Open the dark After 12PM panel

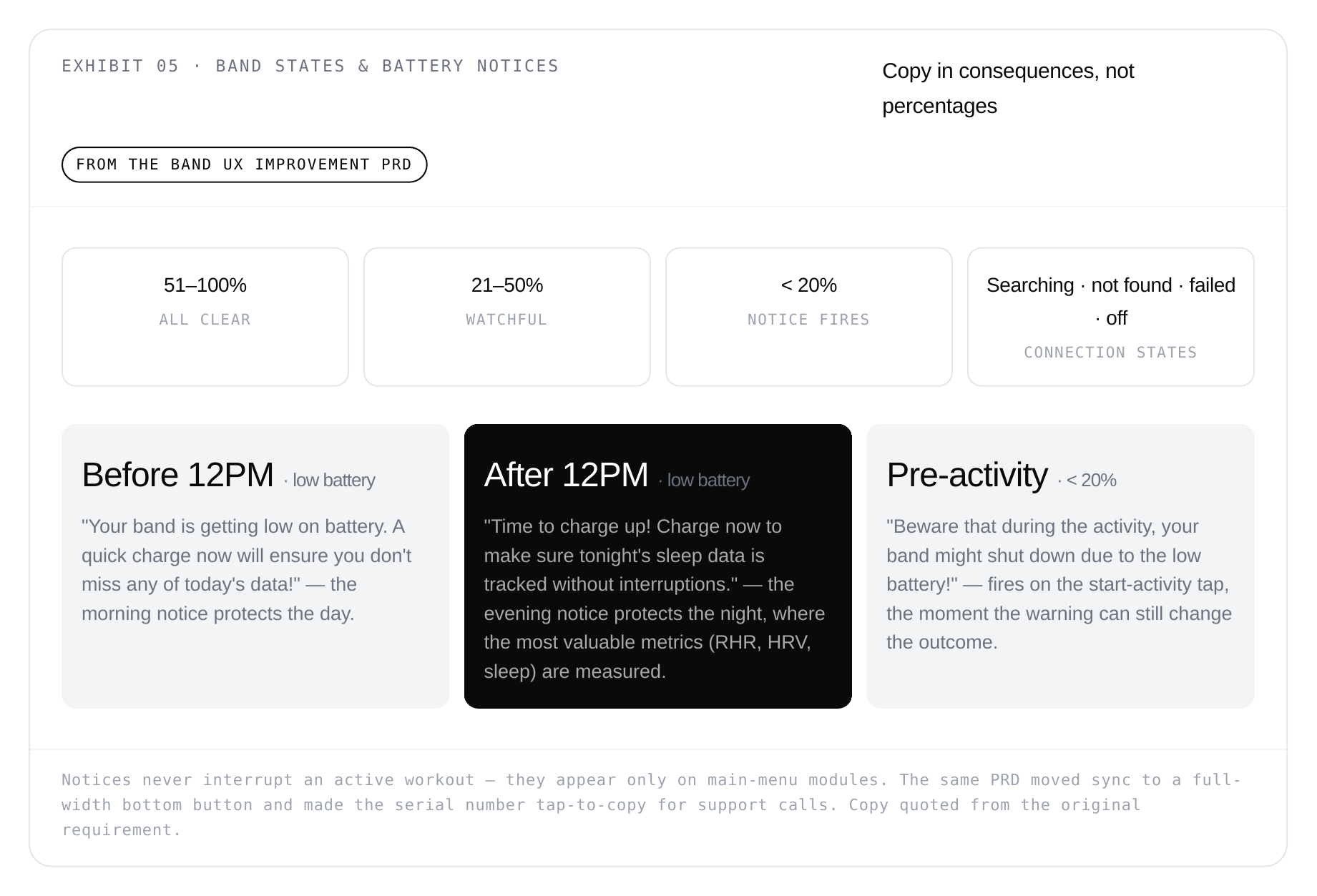click(658, 566)
